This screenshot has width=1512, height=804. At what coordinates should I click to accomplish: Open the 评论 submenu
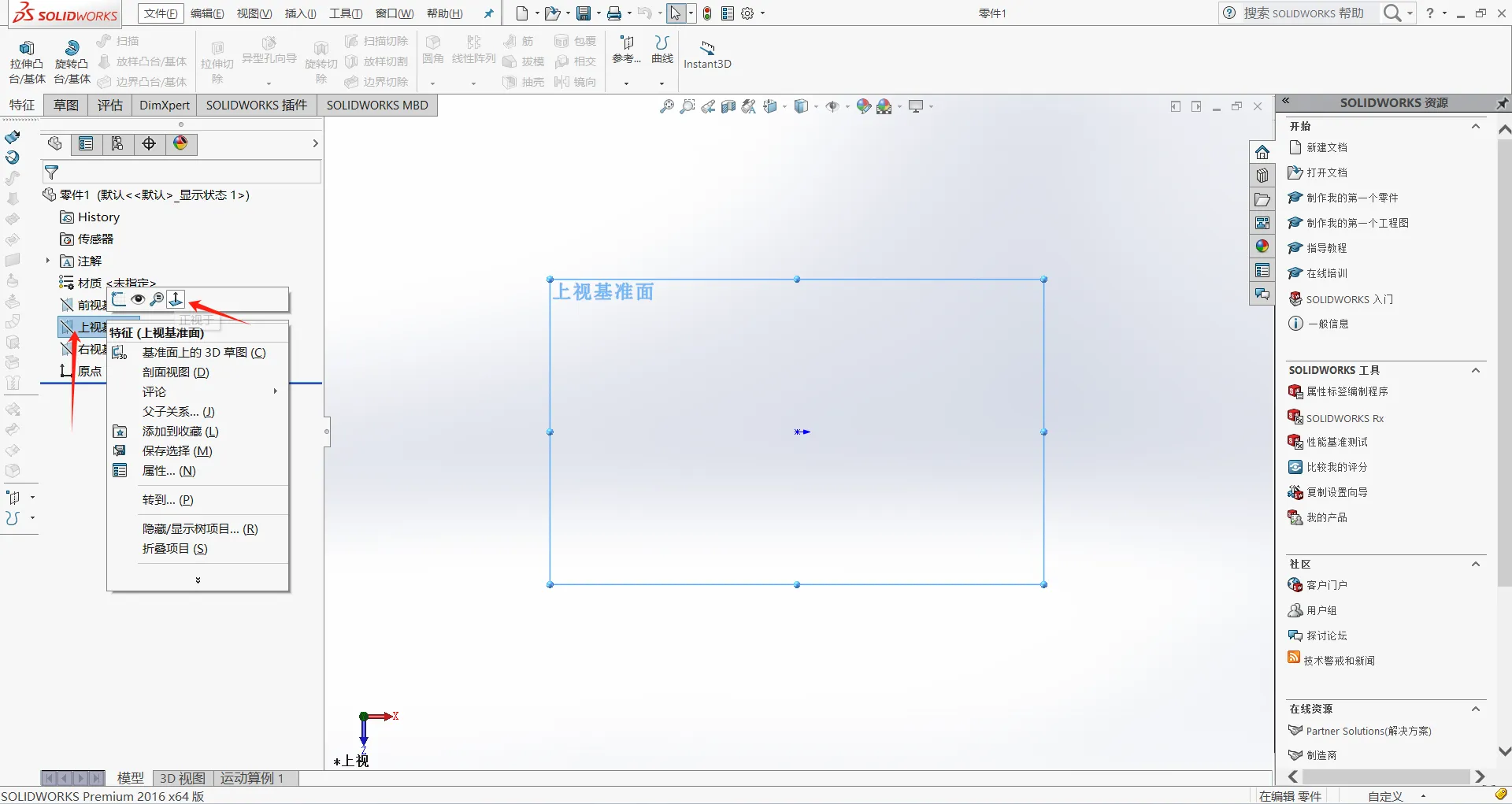point(197,392)
